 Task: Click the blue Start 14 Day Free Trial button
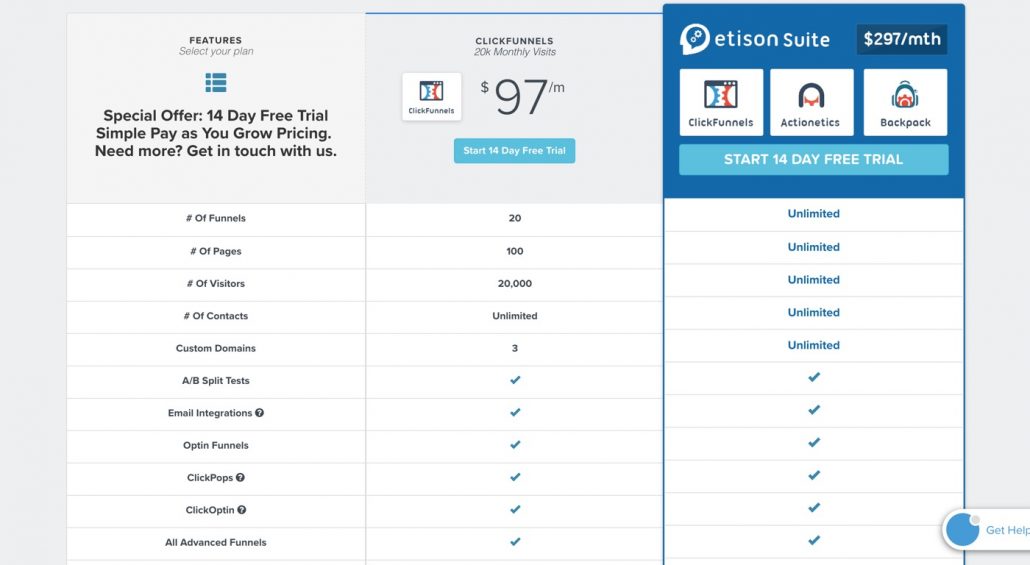tap(514, 151)
